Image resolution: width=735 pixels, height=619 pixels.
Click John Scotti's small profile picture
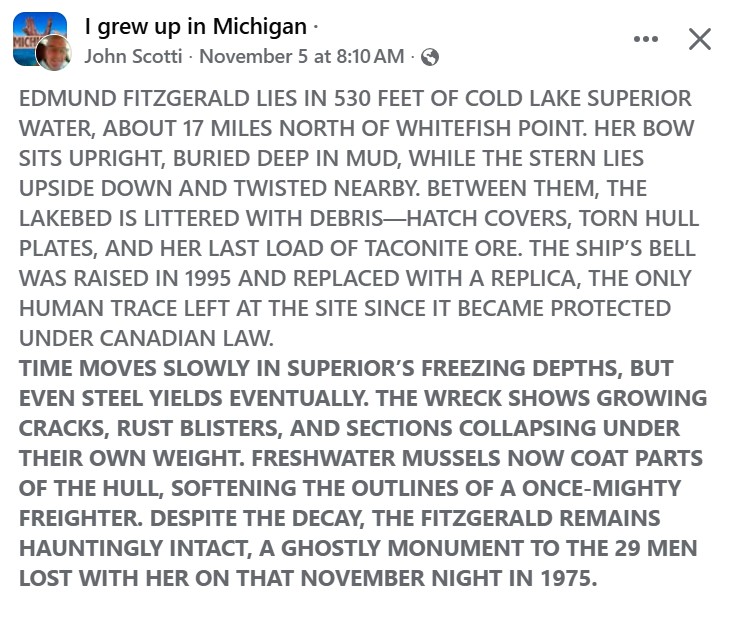tap(54, 54)
